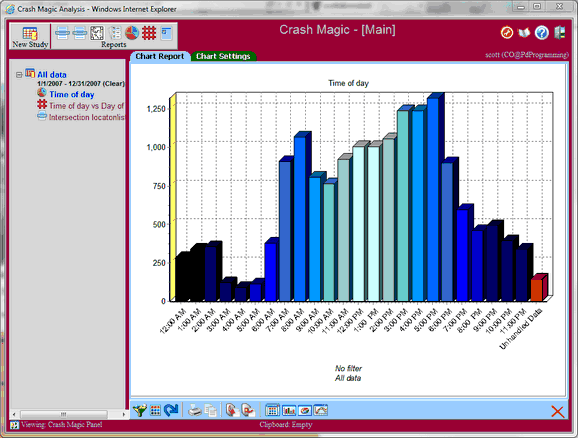The height and width of the screenshot is (438, 578).
Task: Click the 12:00 PM pale cyan bar
Action: (x=359, y=224)
